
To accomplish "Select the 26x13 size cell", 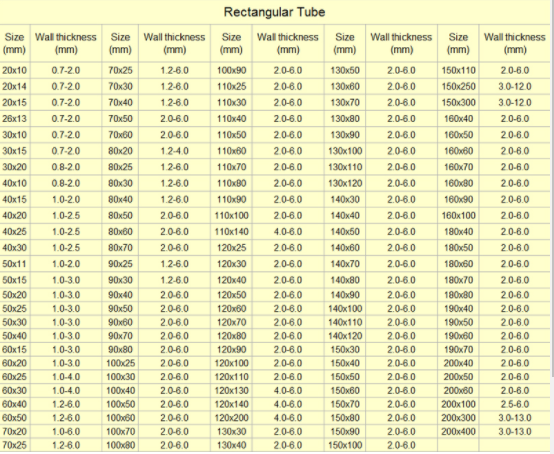I will [x=14, y=119].
